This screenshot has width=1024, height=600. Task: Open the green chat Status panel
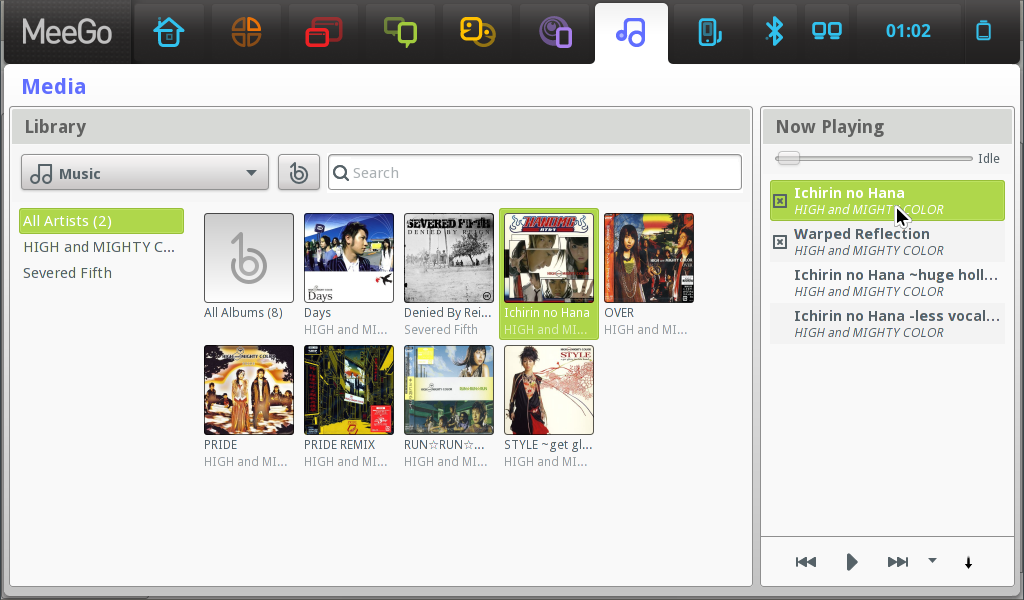click(400, 31)
